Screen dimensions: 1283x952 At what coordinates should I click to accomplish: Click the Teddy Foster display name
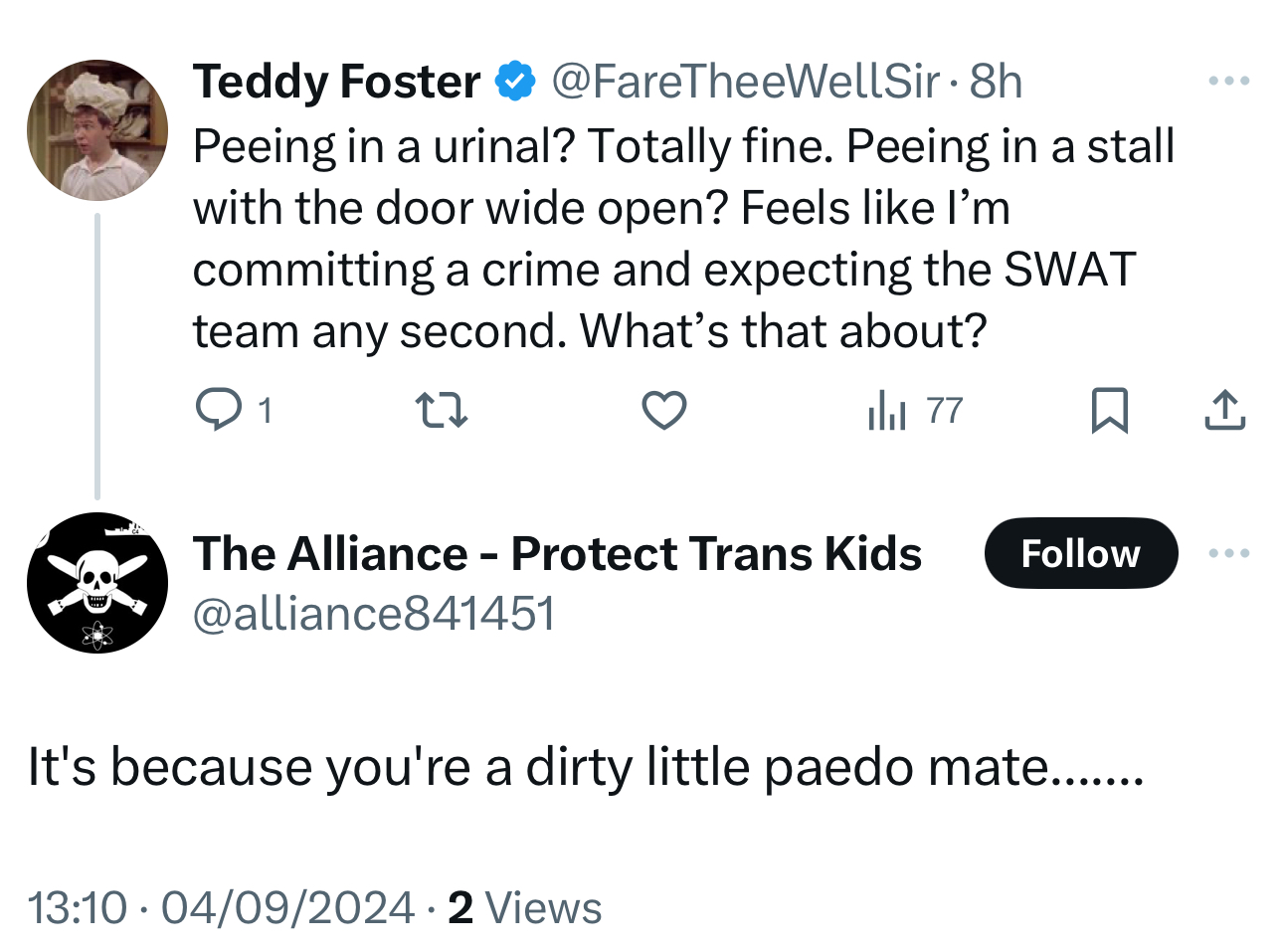[336, 82]
